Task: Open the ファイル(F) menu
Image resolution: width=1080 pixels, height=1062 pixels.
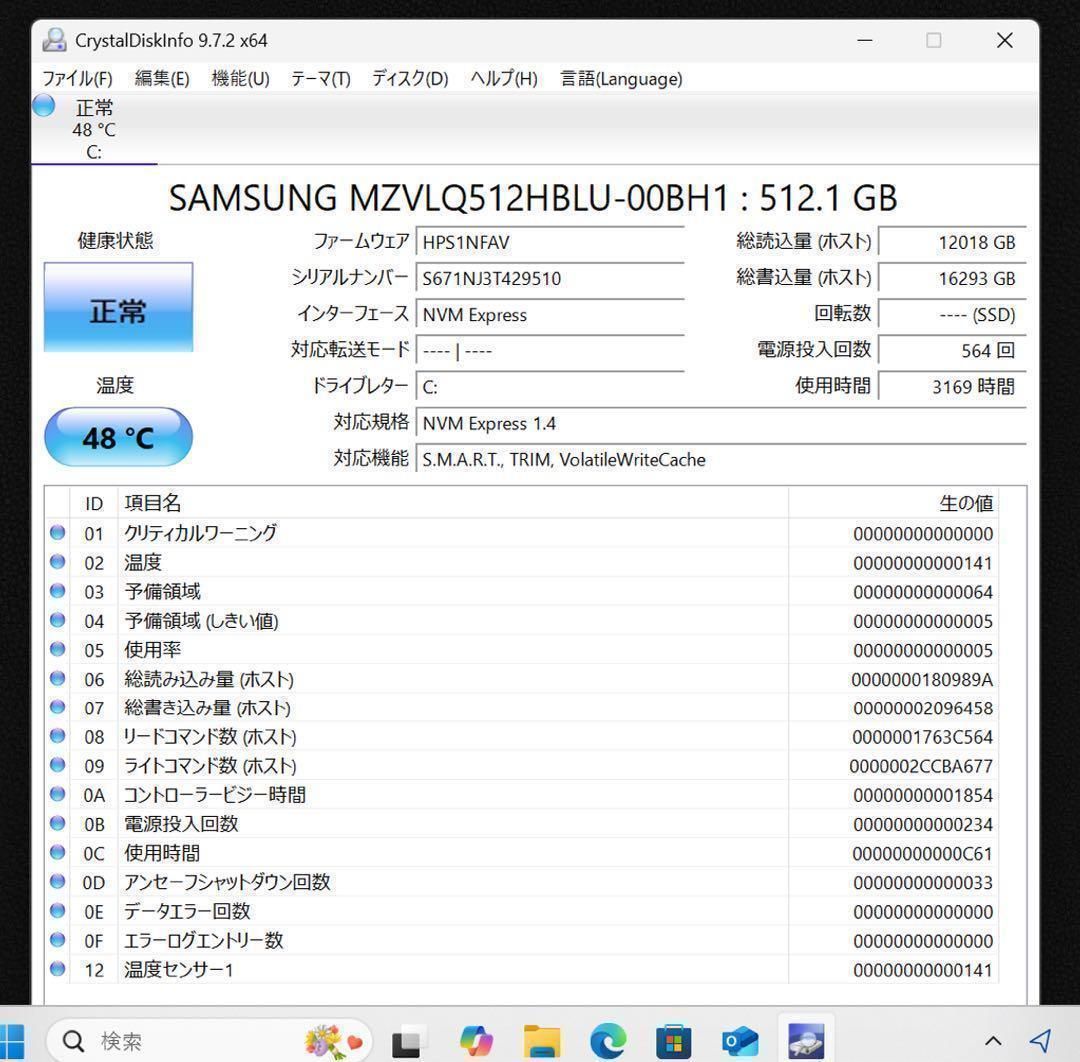Action: click(x=77, y=78)
